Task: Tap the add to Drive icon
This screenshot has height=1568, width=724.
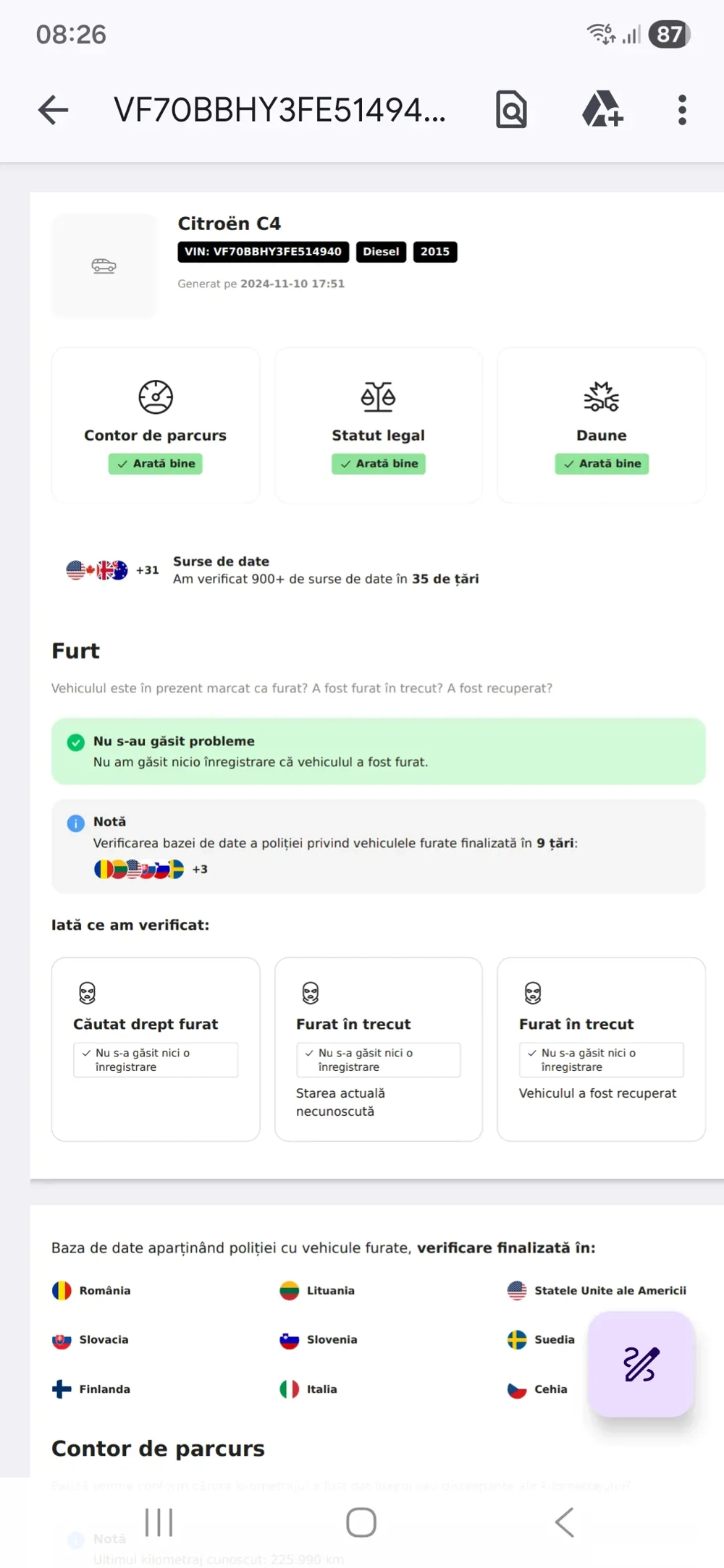Action: [x=602, y=110]
